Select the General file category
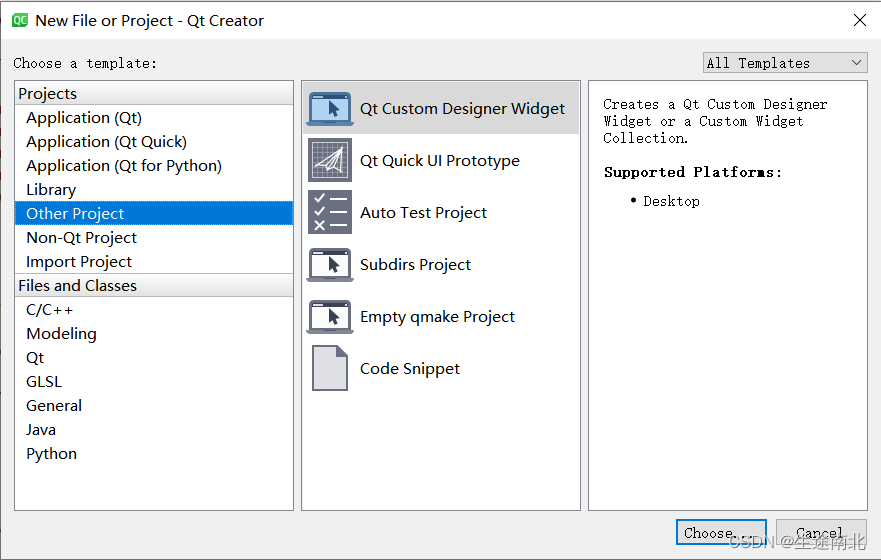 point(154,406)
